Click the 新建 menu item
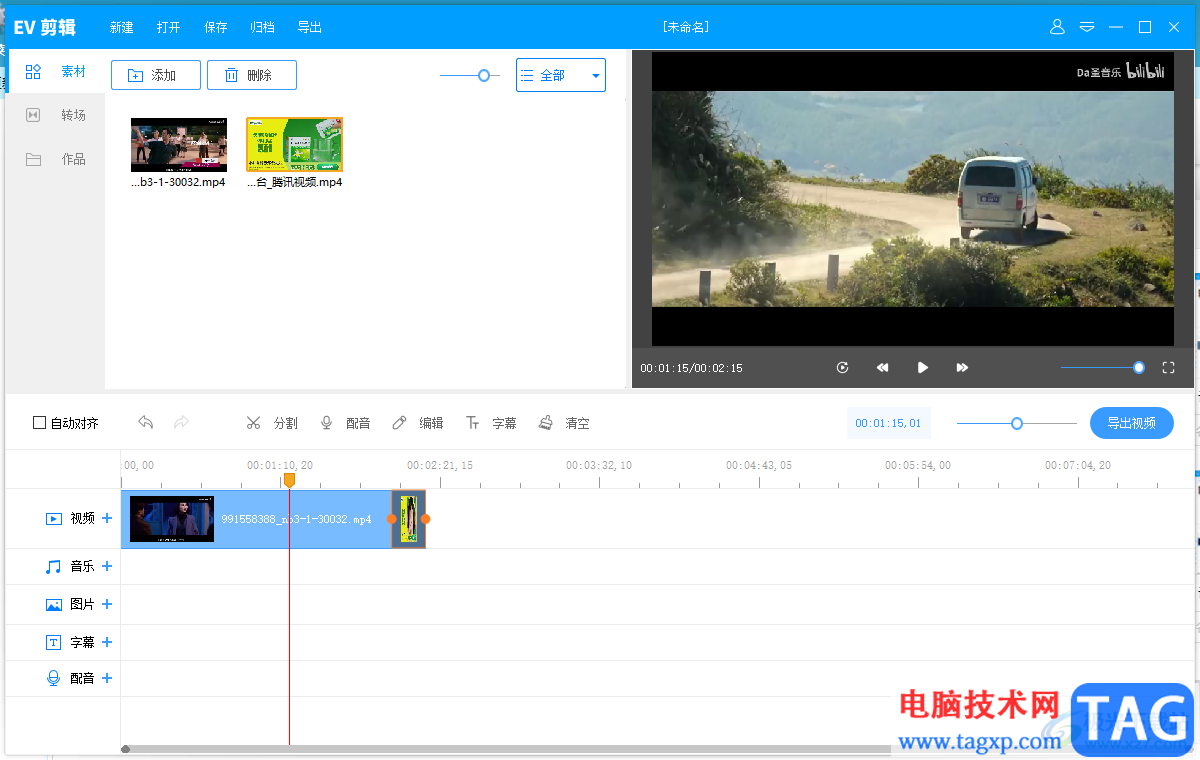1200x760 pixels. [122, 28]
